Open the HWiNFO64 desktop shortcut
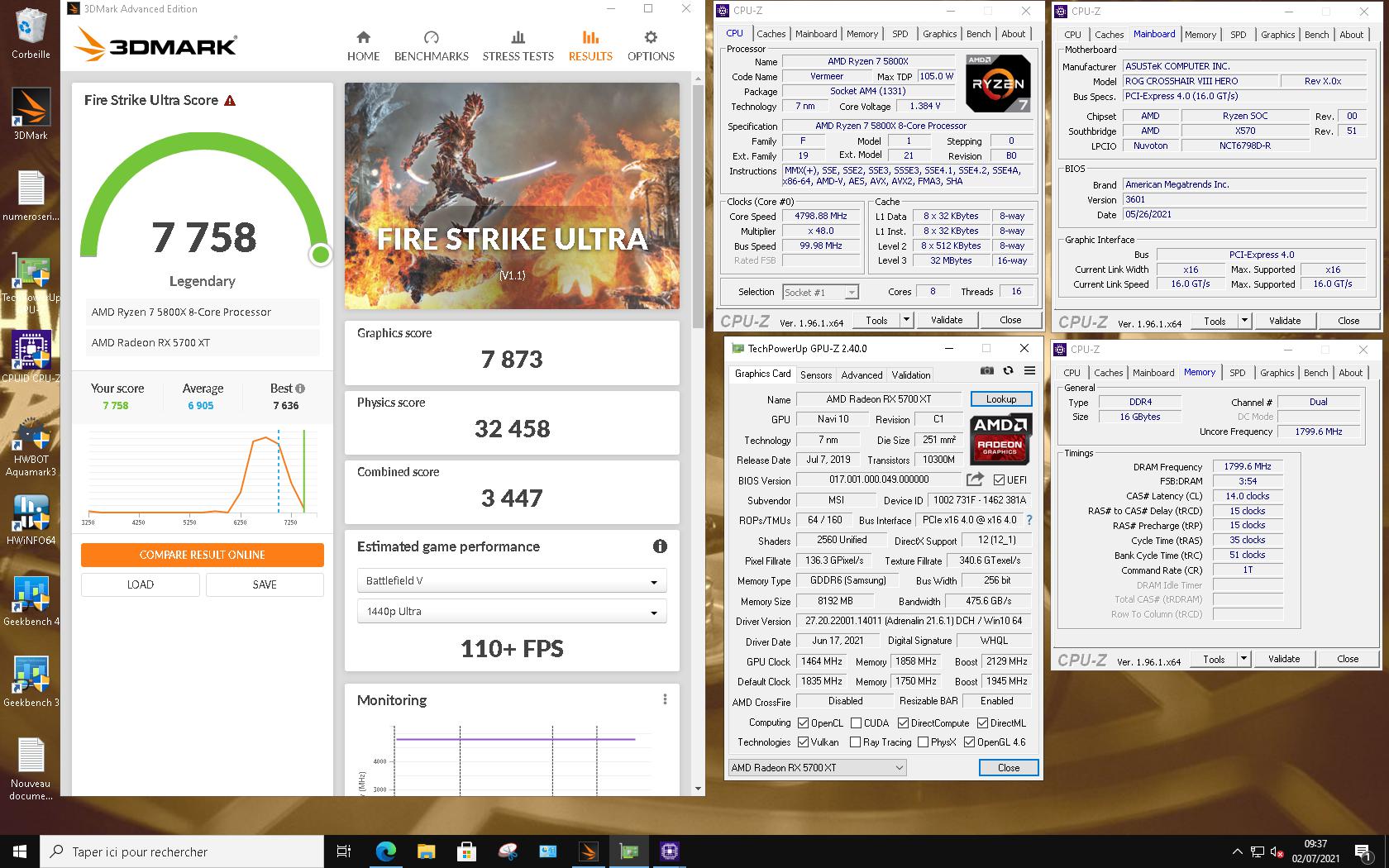This screenshot has width=1389, height=868. click(x=31, y=521)
